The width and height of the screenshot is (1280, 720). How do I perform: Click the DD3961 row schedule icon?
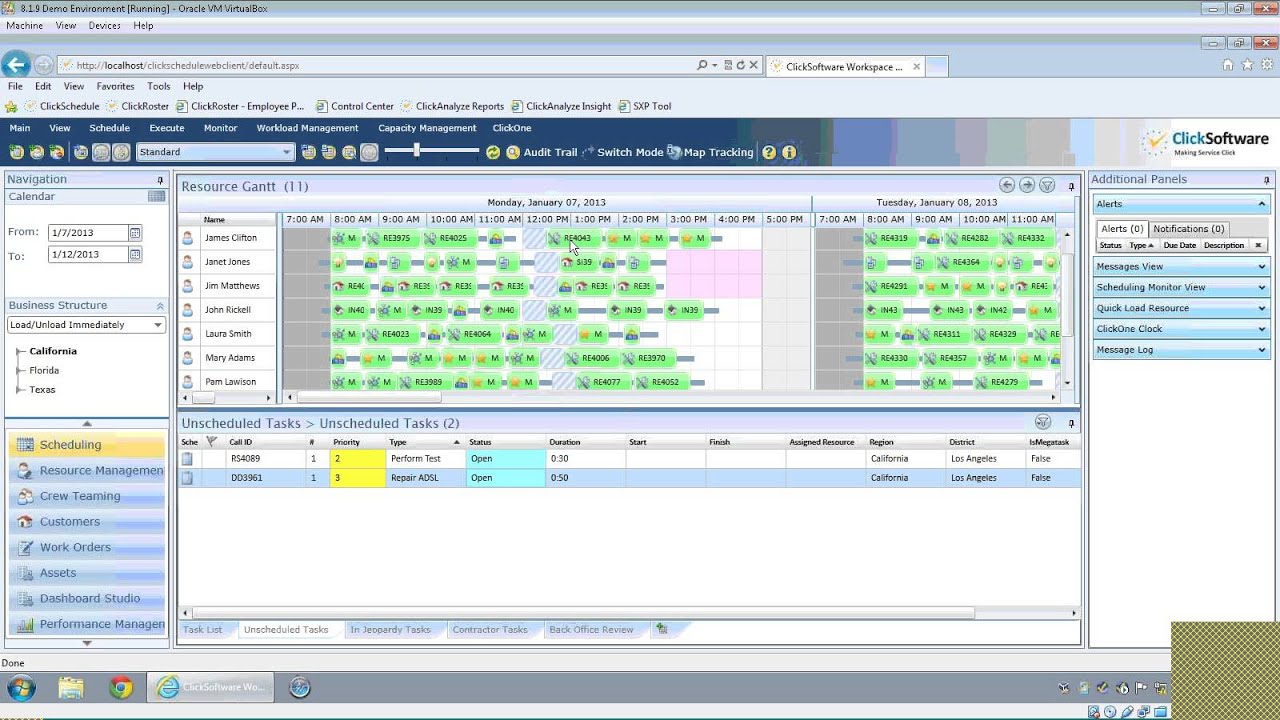(x=187, y=478)
